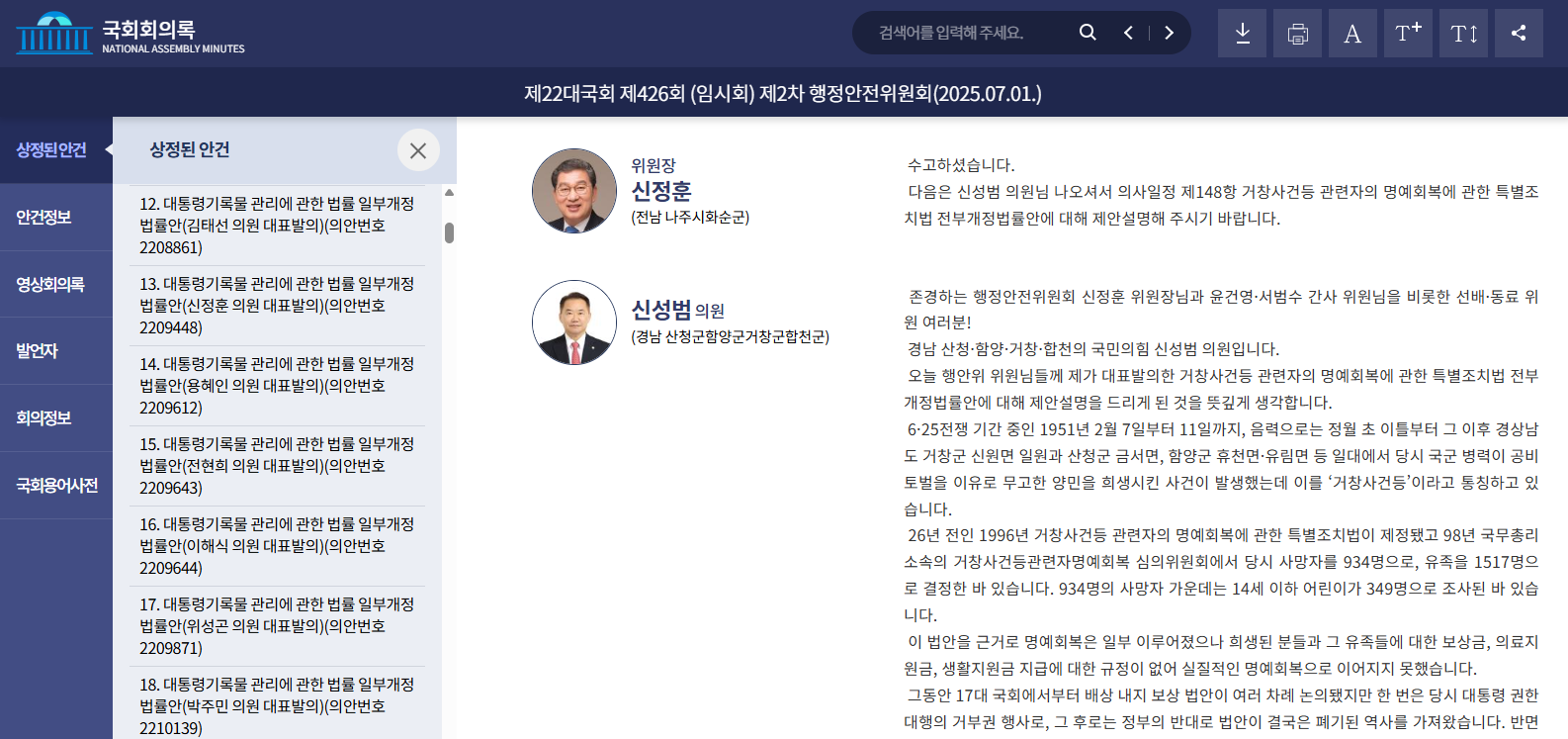Open agenda item 17 by 위성곤 의원
1568x739 pixels.
tap(277, 626)
